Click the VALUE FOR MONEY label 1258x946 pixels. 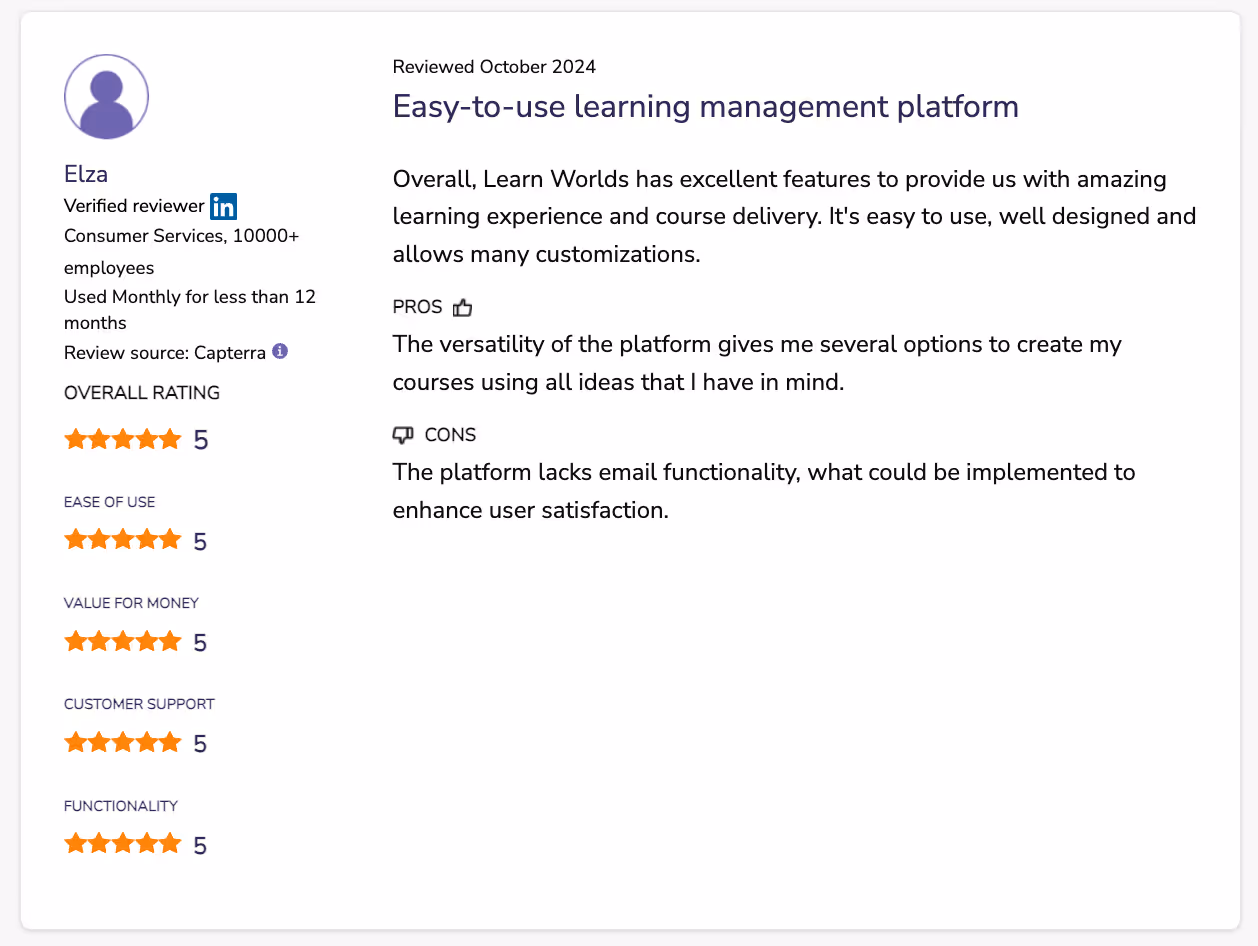tap(131, 603)
